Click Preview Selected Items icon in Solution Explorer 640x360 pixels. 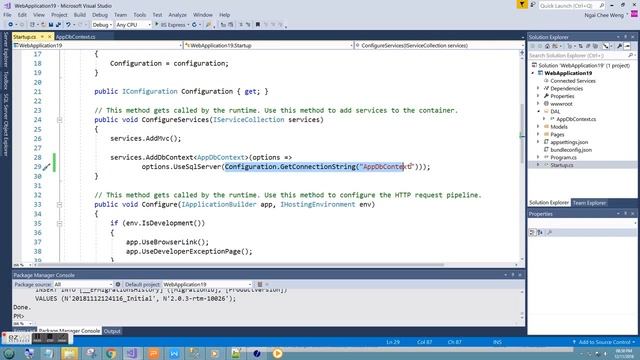point(628,46)
